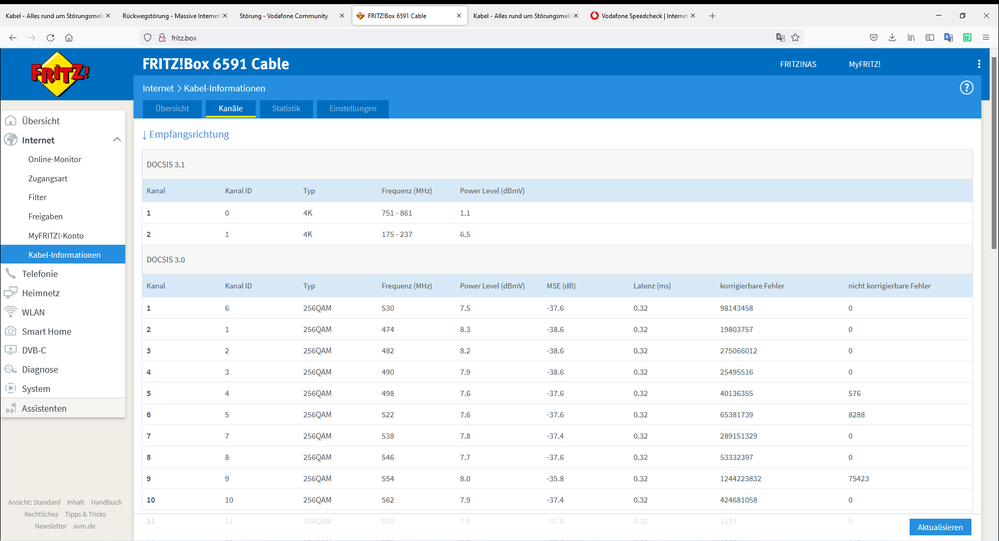Select the Kanäle tab

(x=231, y=108)
